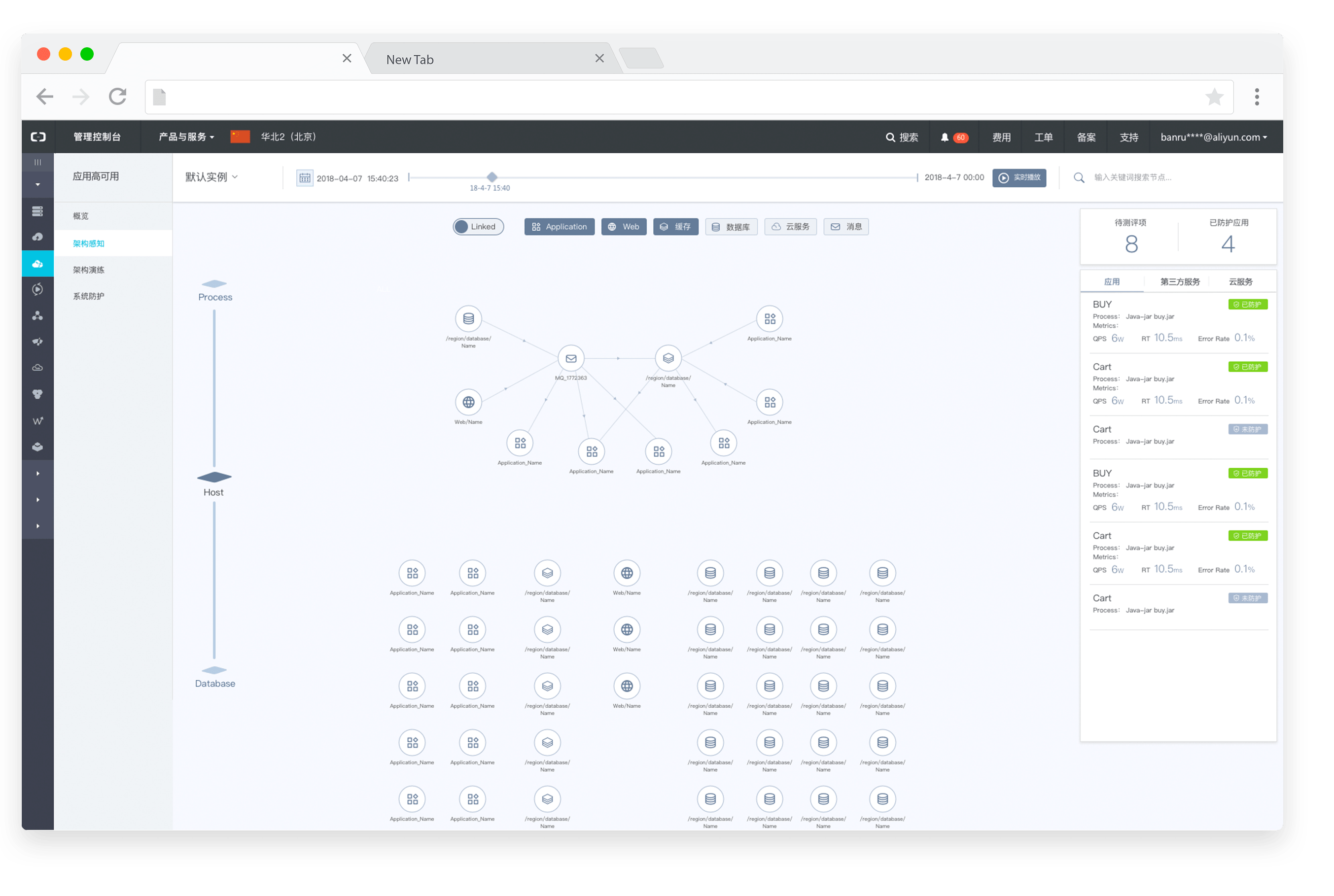Screen dimensions: 1334x896
Task: Click the China flag region icon
Action: pos(240,137)
